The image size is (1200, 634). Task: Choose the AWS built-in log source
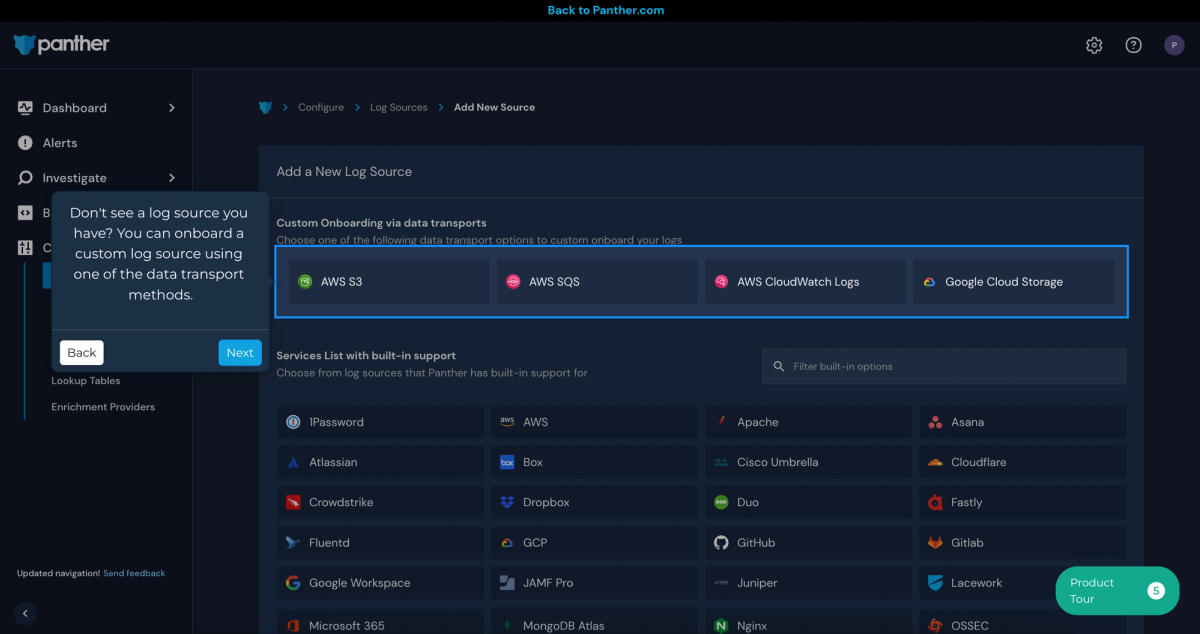tap(593, 422)
